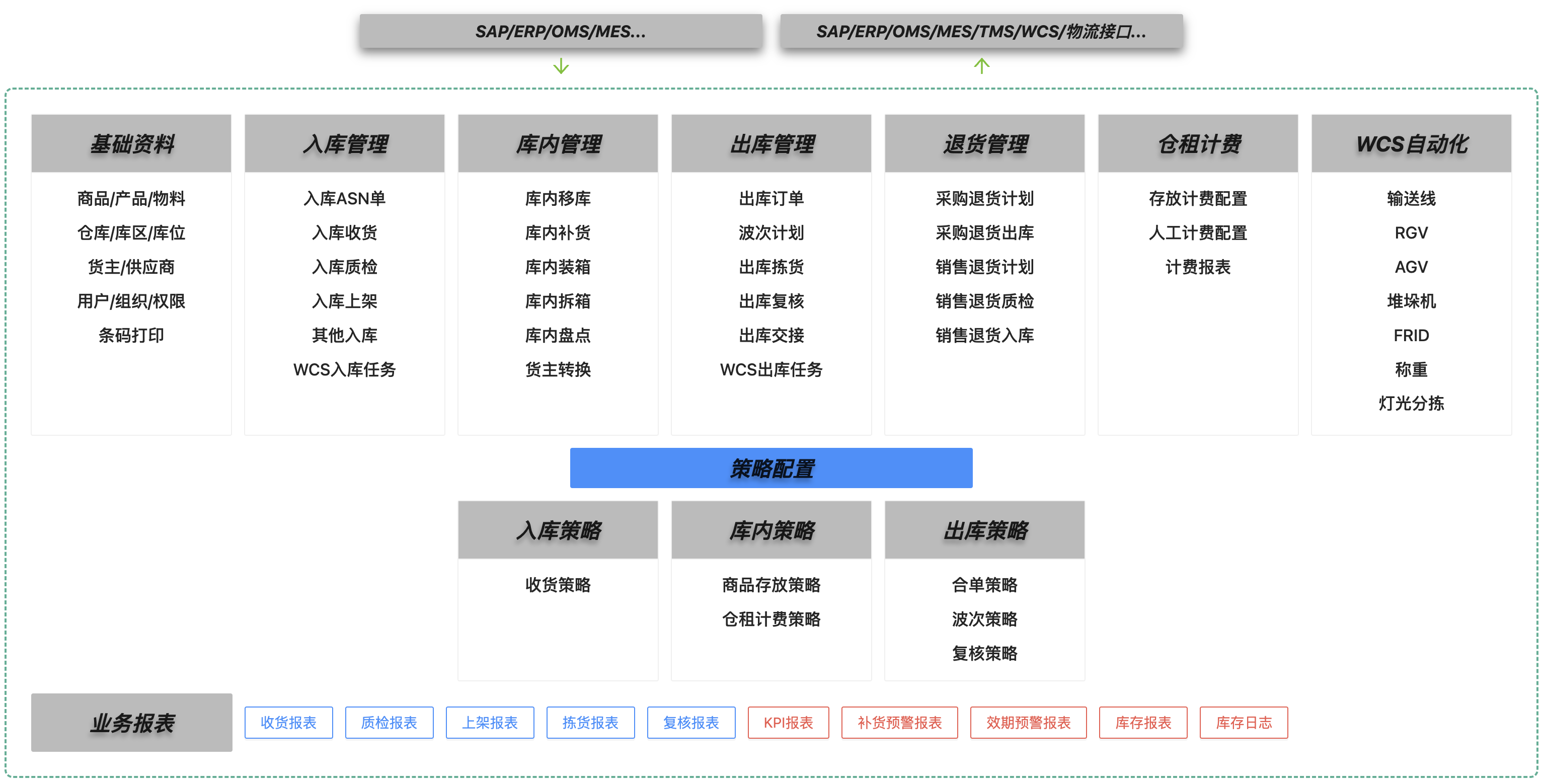This screenshot has height=784, width=1544.
Task: Click WCS入库任务 entry
Action: [345, 369]
